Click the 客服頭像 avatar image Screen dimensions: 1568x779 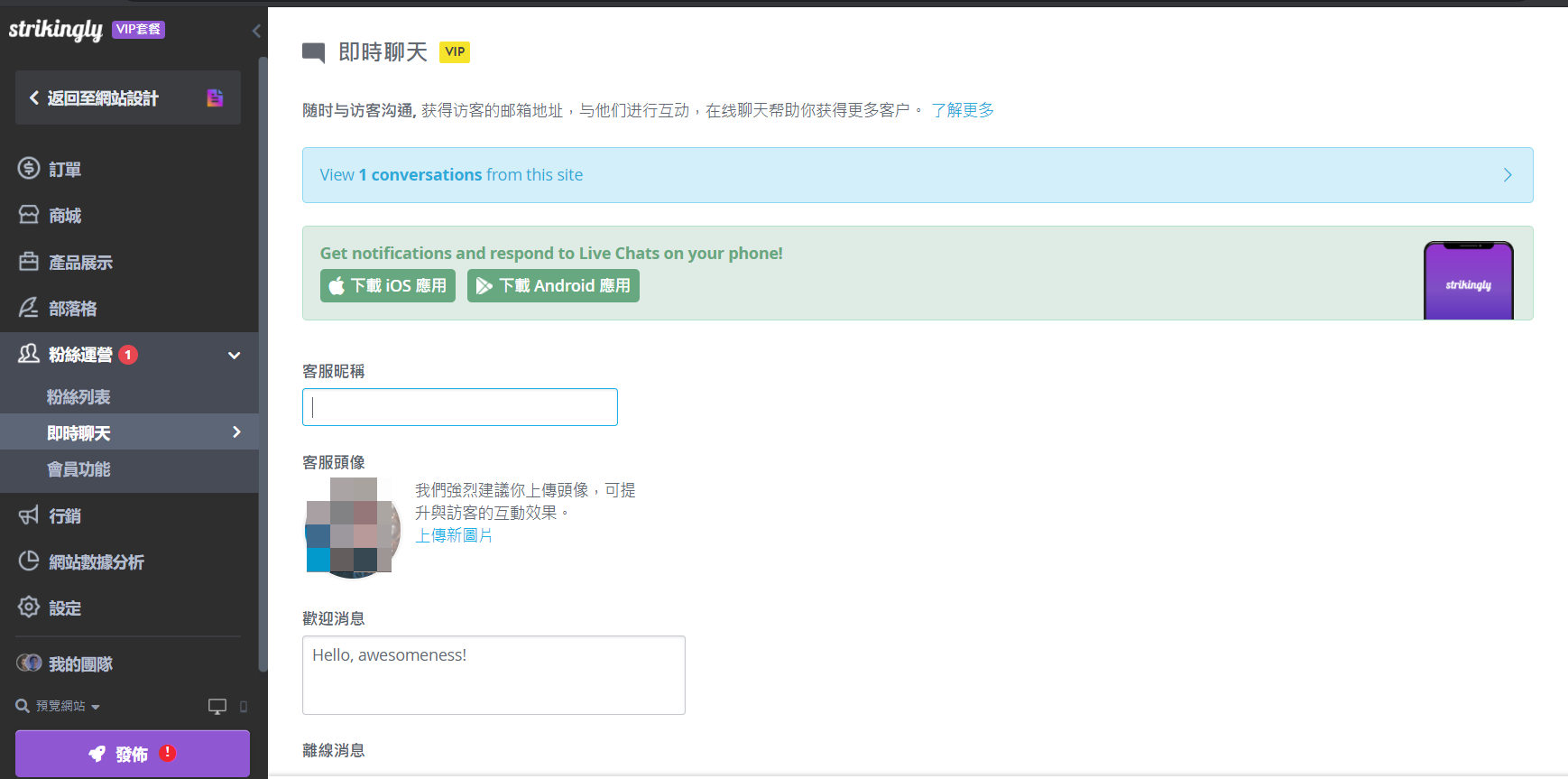[353, 528]
